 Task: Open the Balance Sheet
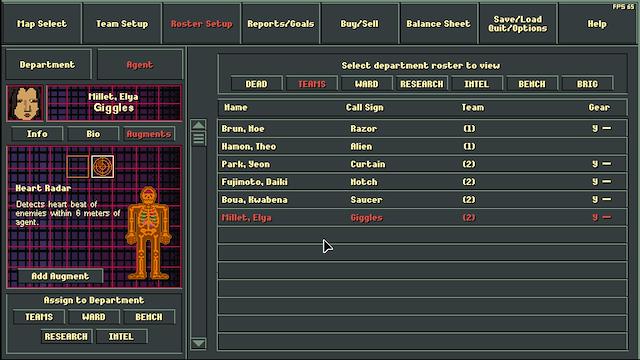click(x=438, y=24)
